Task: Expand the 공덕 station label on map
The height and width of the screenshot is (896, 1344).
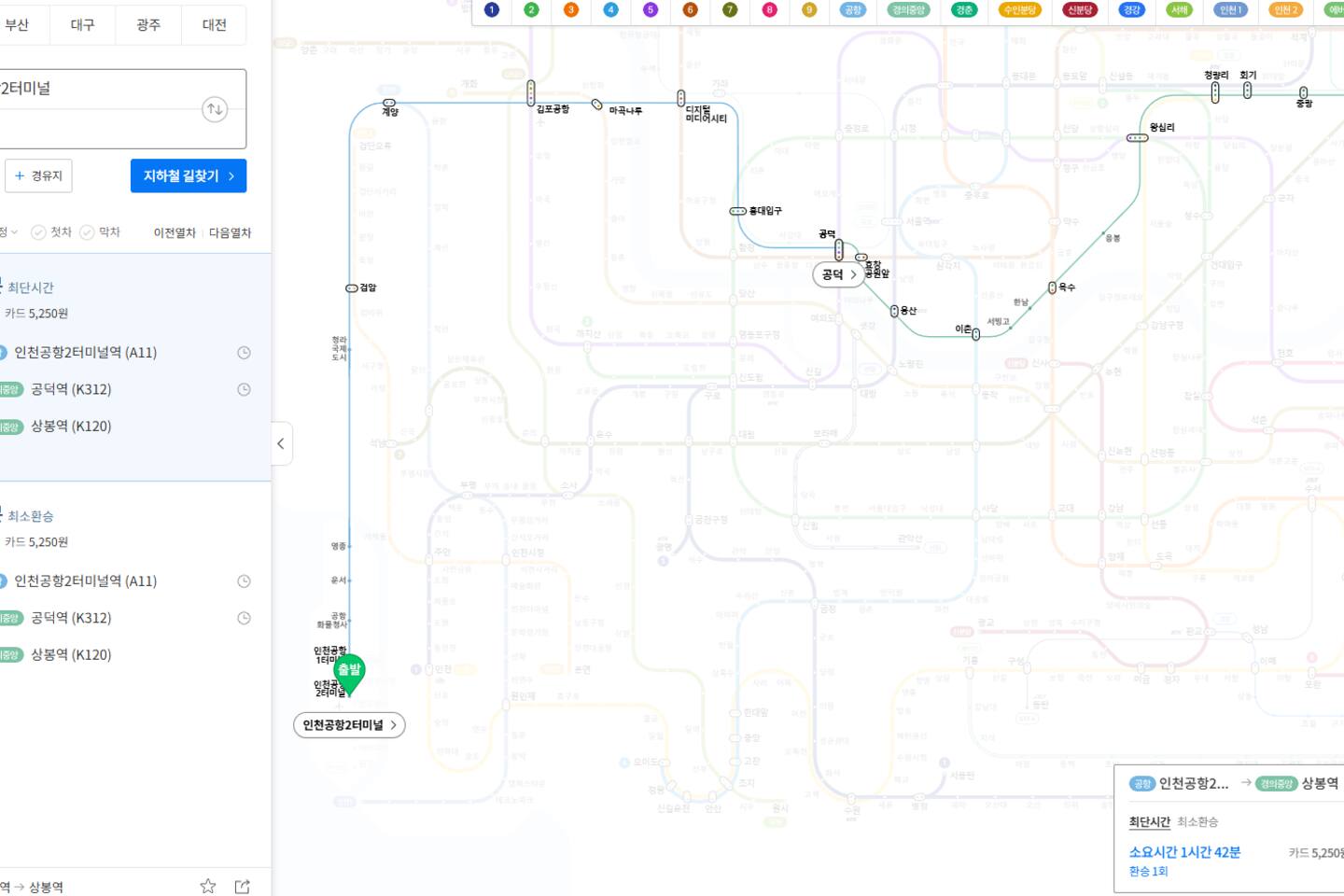Action: pyautogui.click(x=838, y=274)
